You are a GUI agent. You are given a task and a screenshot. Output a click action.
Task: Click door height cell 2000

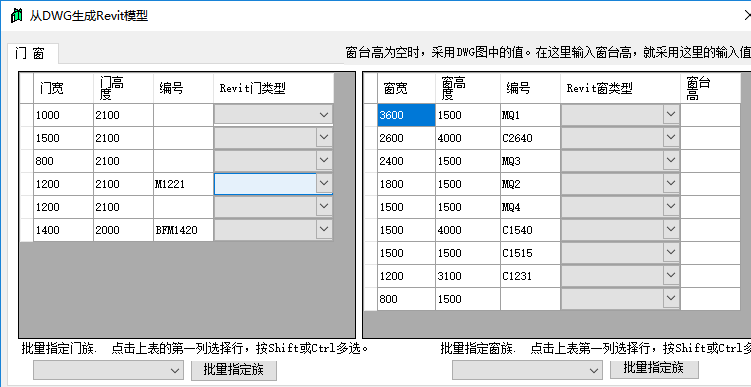pos(124,230)
